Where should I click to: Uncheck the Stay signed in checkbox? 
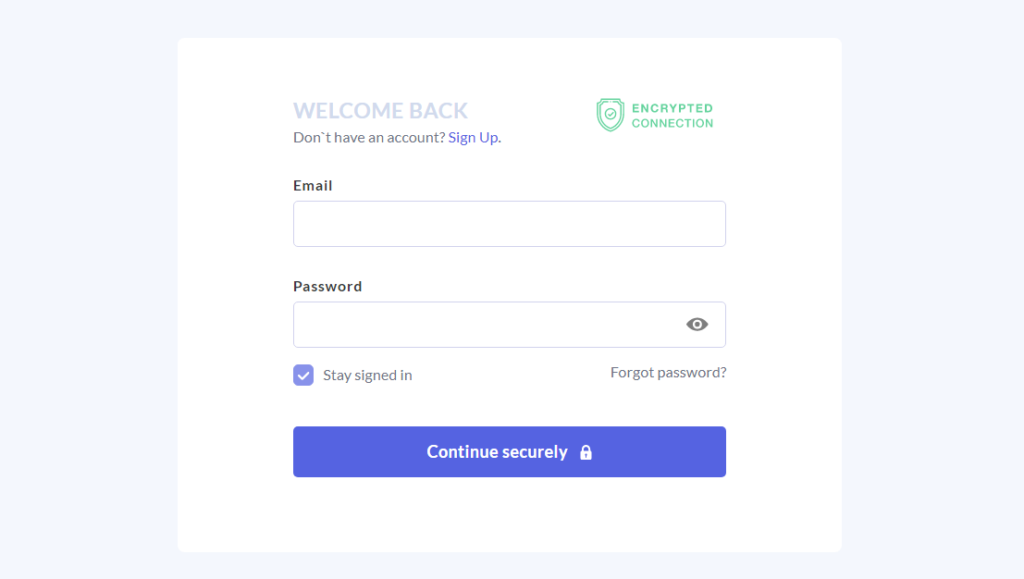(x=303, y=375)
